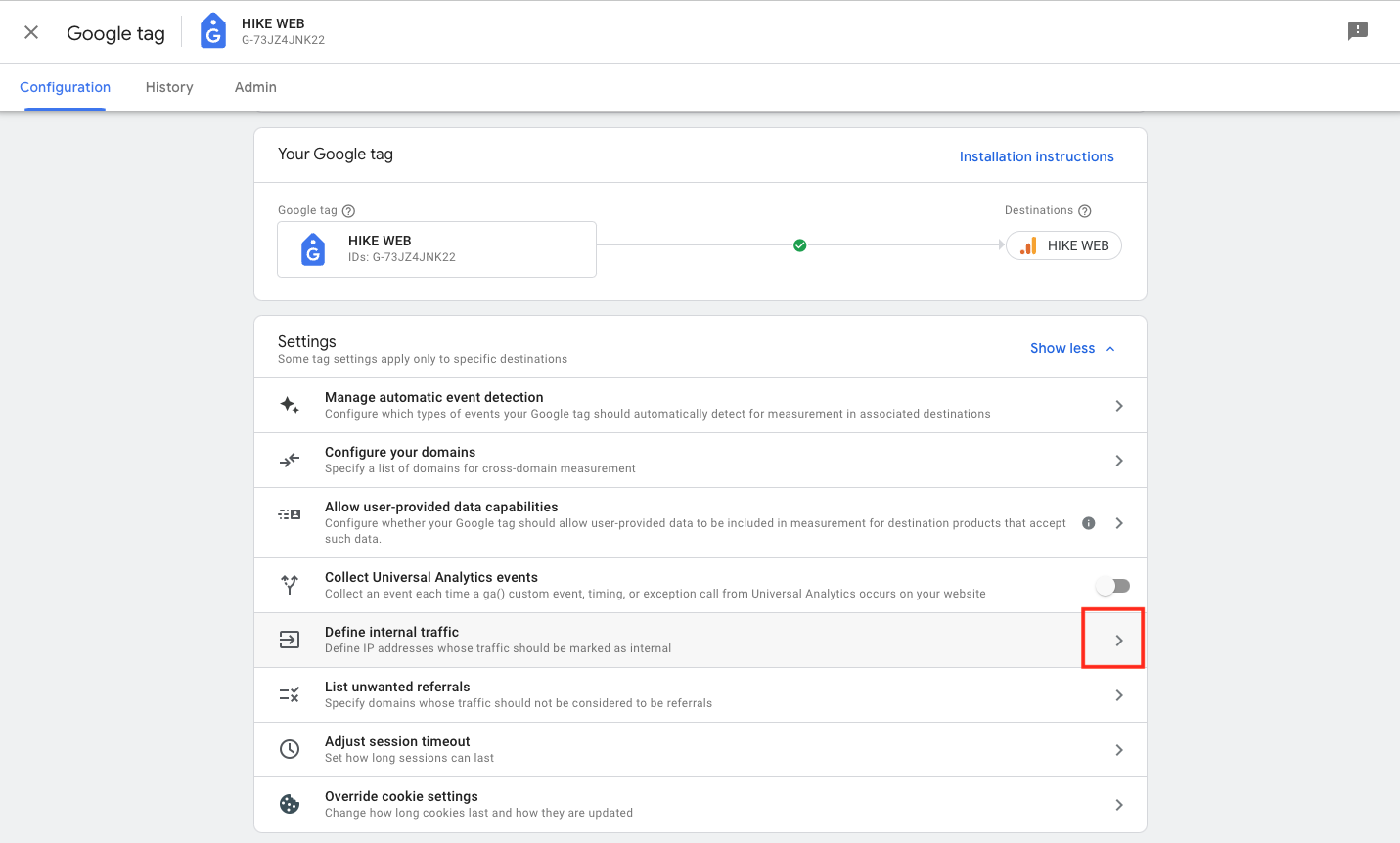This screenshot has height=843, width=1400.
Task: Open Define internal traffic setting
Action: click(x=700, y=640)
